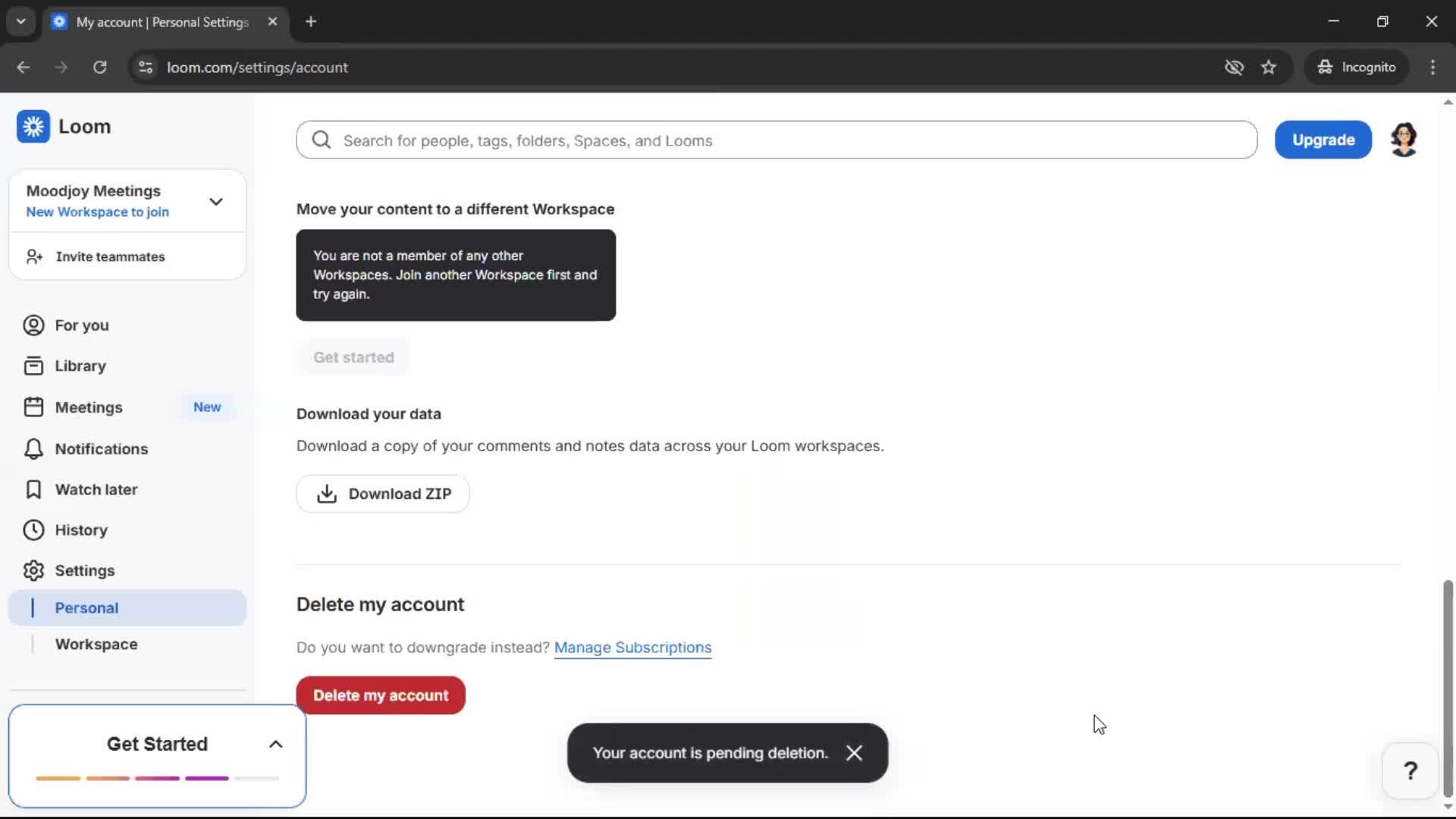
Task: Open Watch later bookmark item
Action: (x=96, y=490)
